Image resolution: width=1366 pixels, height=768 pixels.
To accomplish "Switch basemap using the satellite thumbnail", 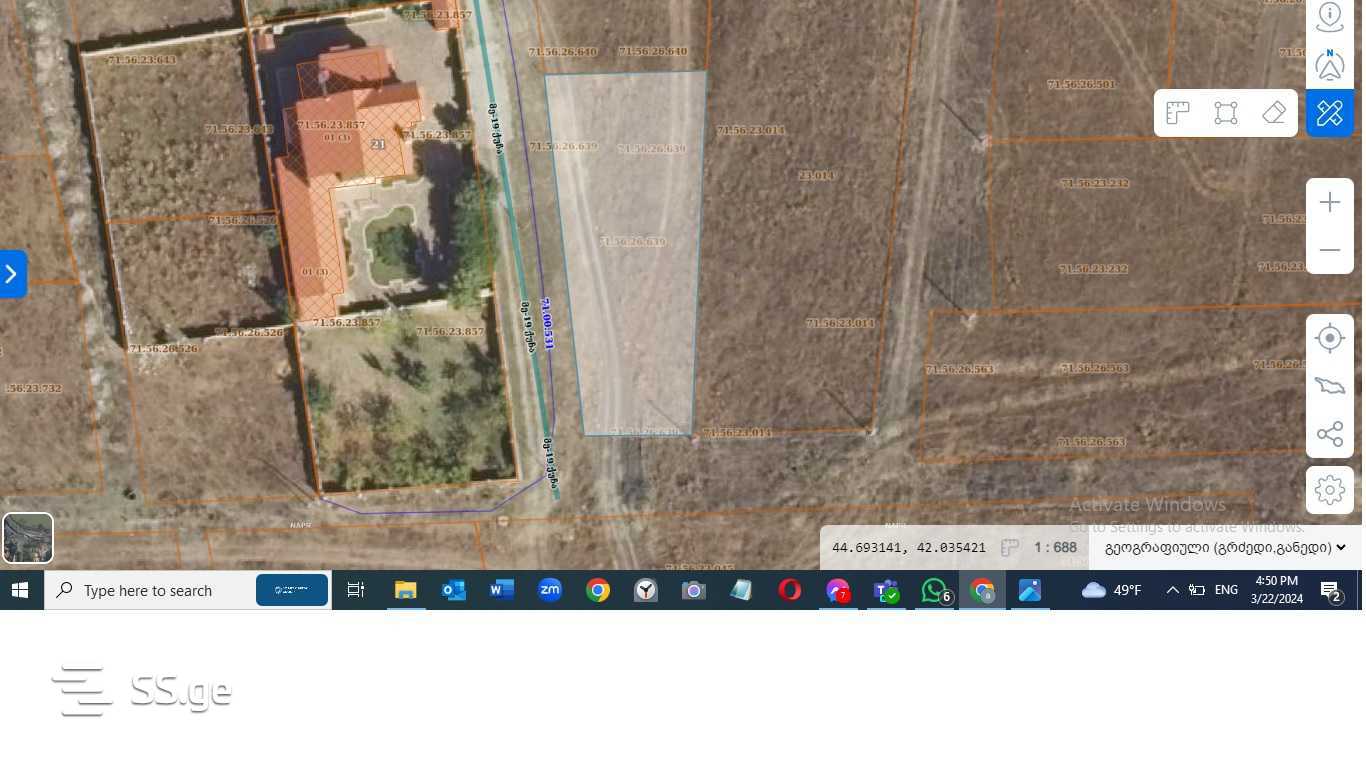I will [28, 538].
